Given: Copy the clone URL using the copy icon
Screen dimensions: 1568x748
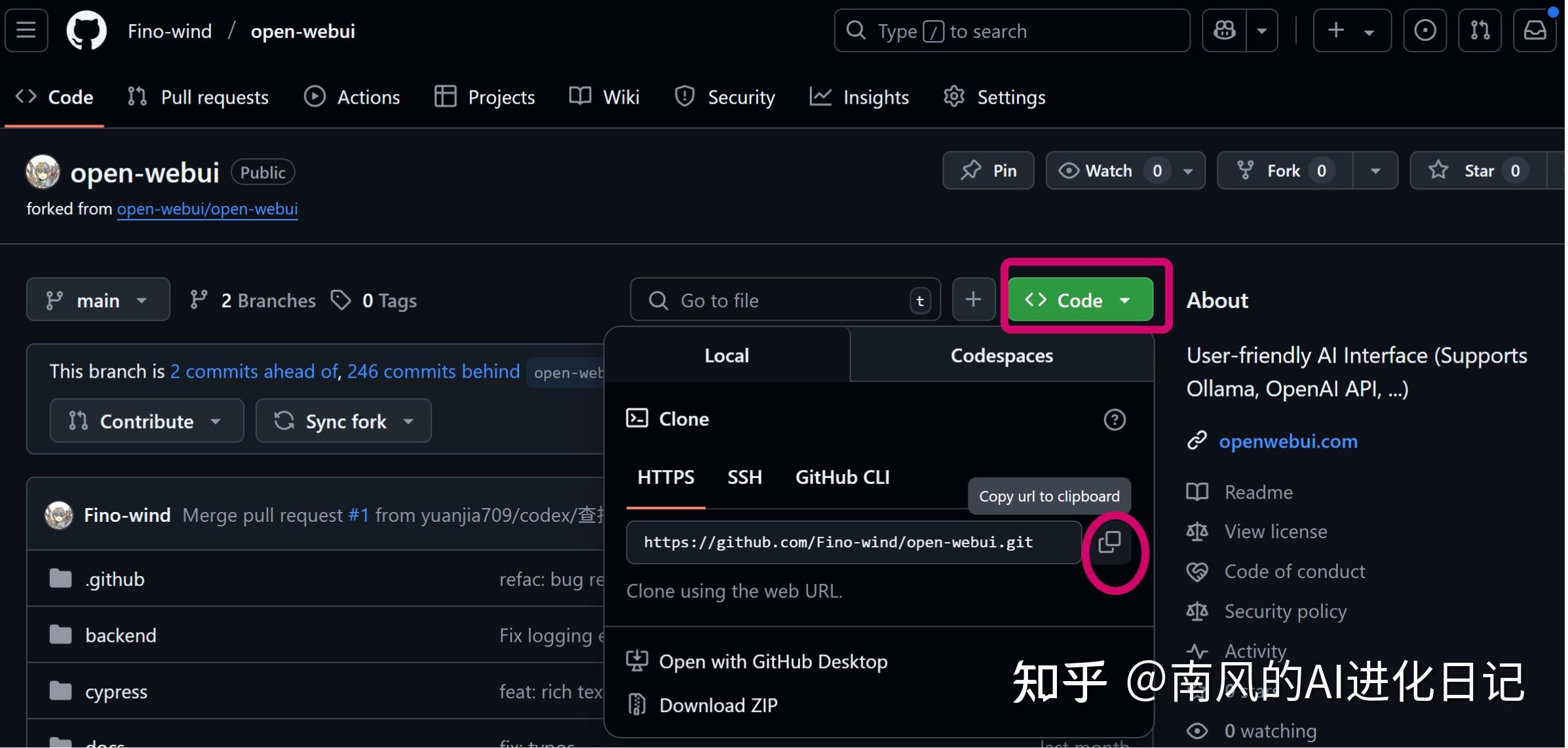Looking at the screenshot, I should pos(1111,542).
